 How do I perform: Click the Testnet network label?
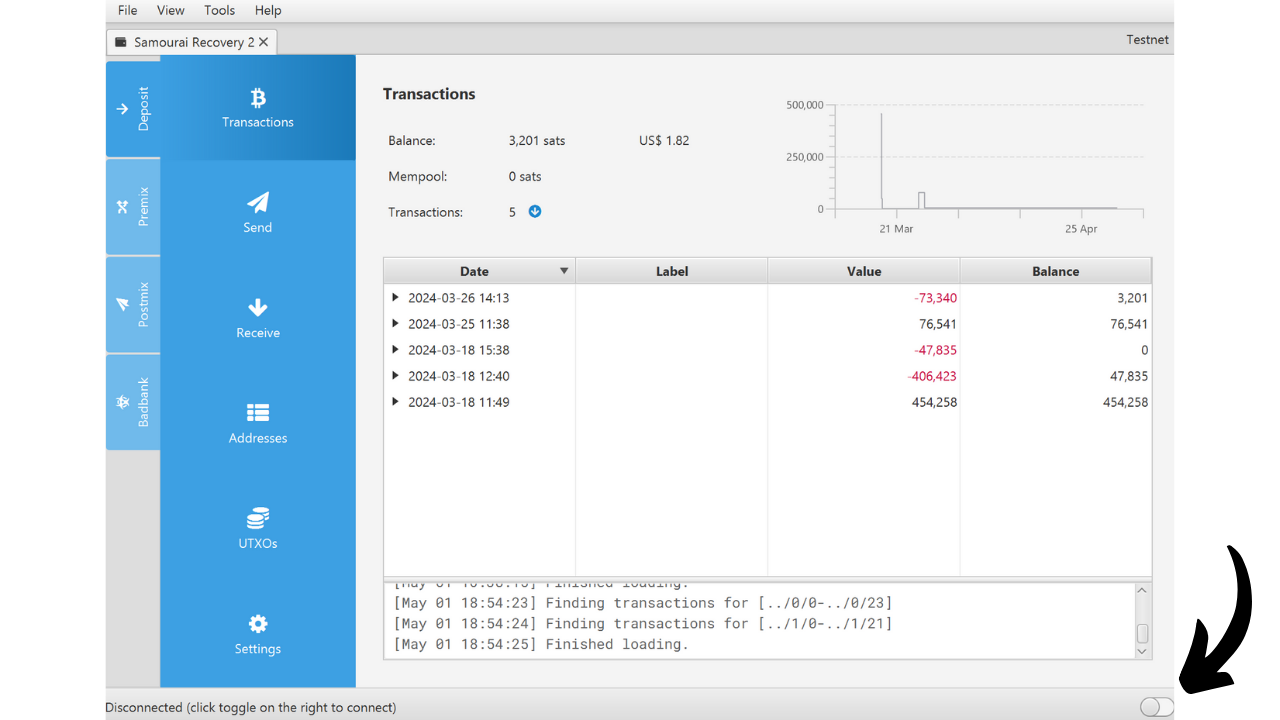tap(1148, 40)
